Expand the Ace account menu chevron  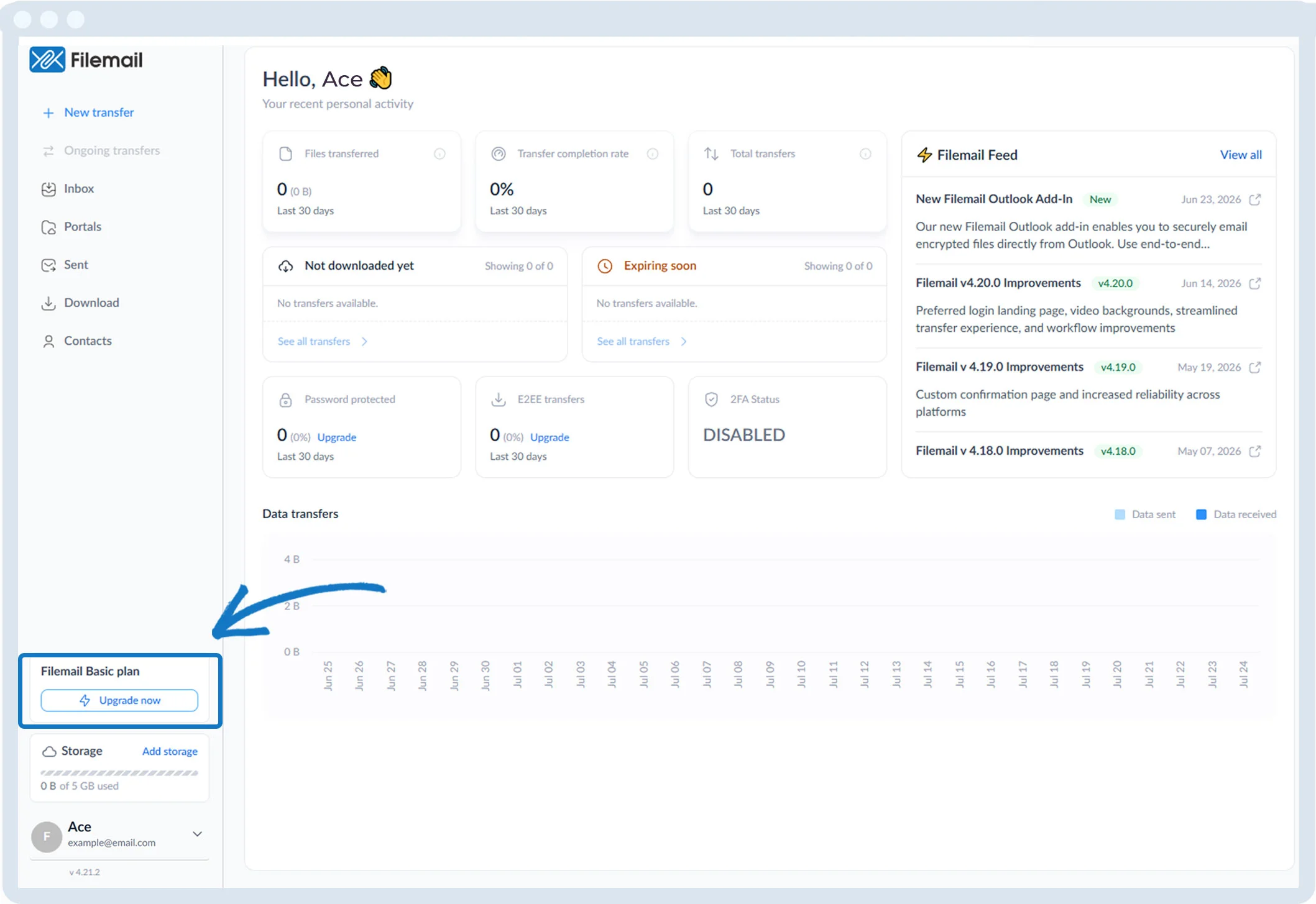[x=197, y=834]
